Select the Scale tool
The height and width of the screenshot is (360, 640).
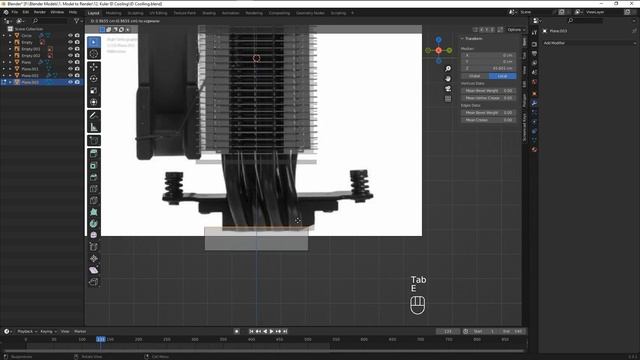click(x=94, y=91)
